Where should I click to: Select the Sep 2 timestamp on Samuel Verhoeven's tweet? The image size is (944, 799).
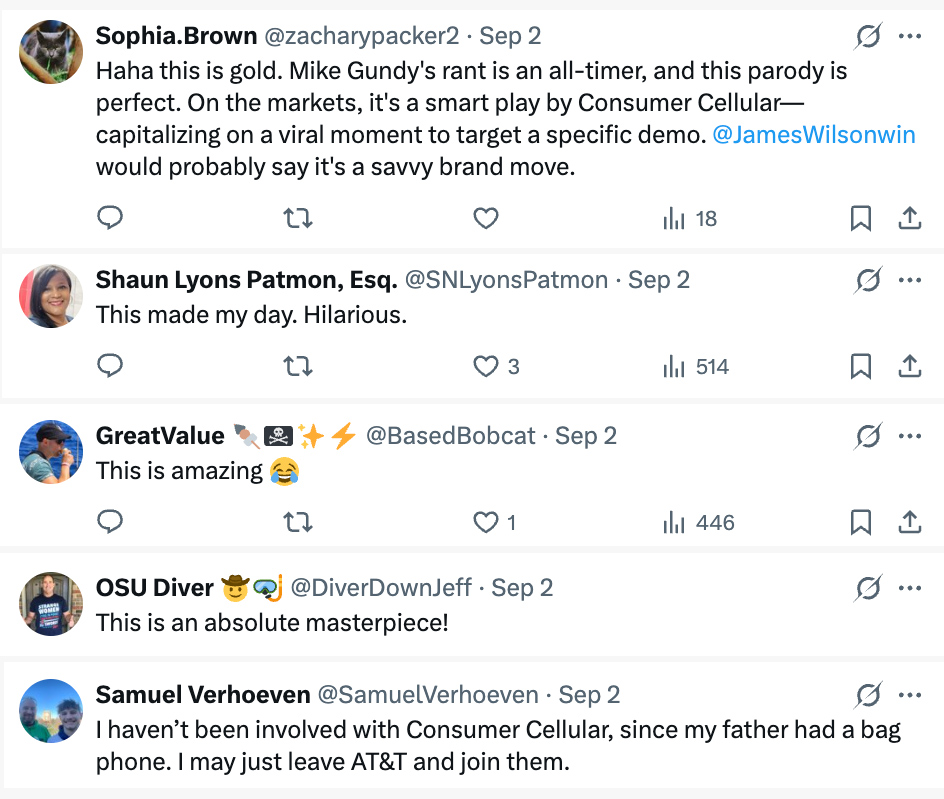coord(594,694)
